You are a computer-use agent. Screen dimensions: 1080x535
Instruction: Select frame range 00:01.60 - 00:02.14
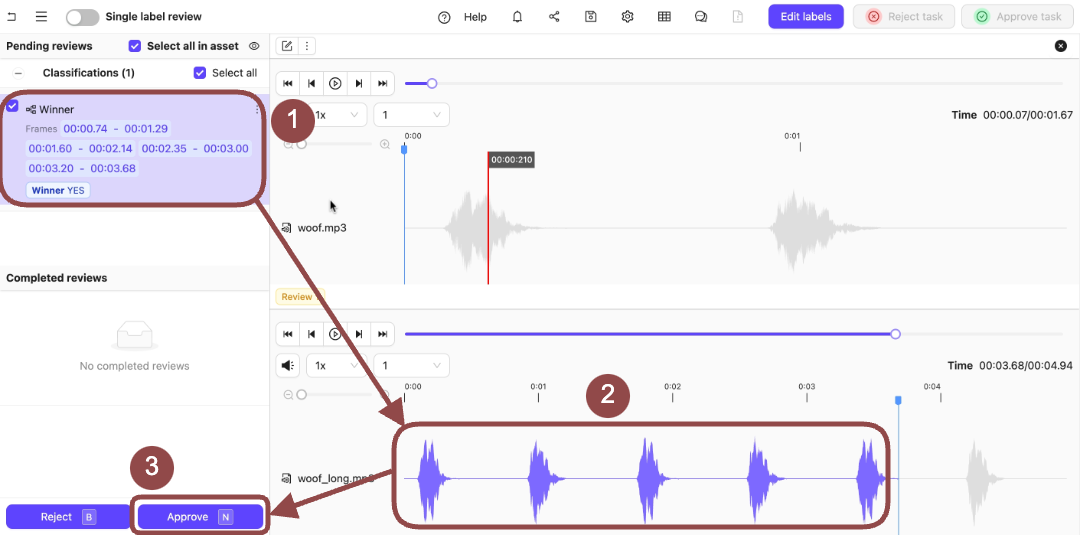(x=81, y=148)
